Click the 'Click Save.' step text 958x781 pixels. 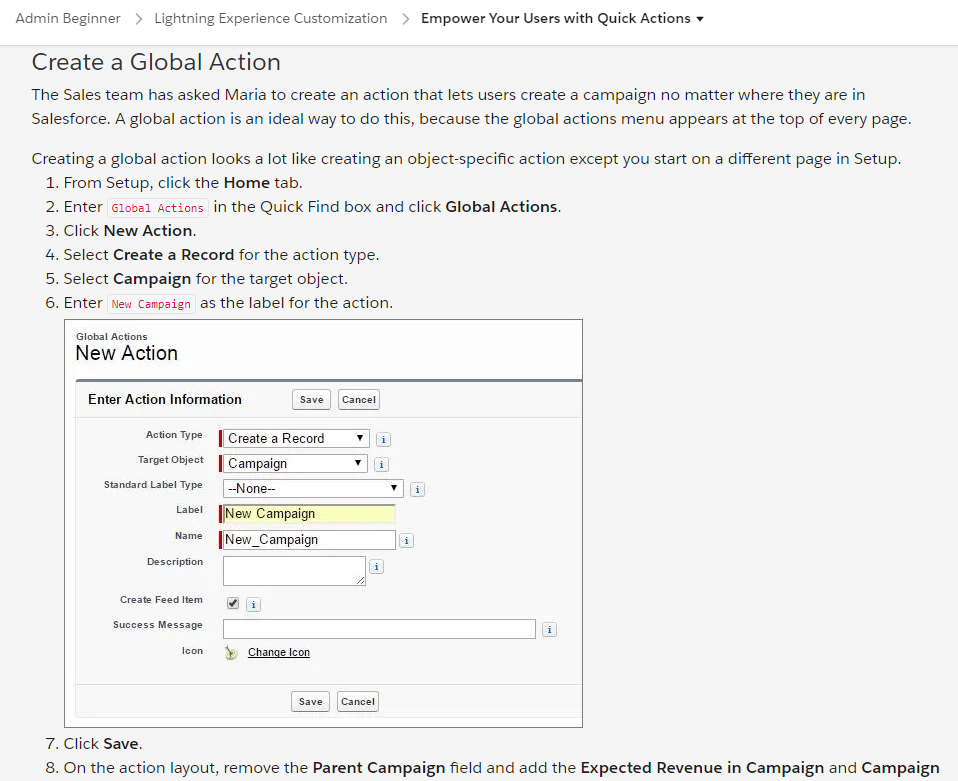click(x=103, y=744)
